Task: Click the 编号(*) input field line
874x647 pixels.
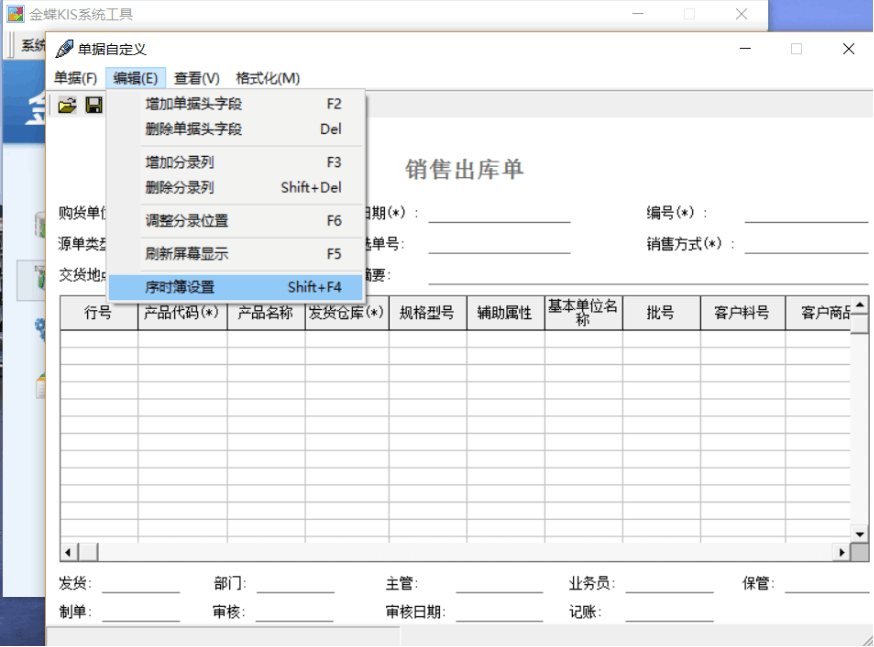Action: point(806,214)
